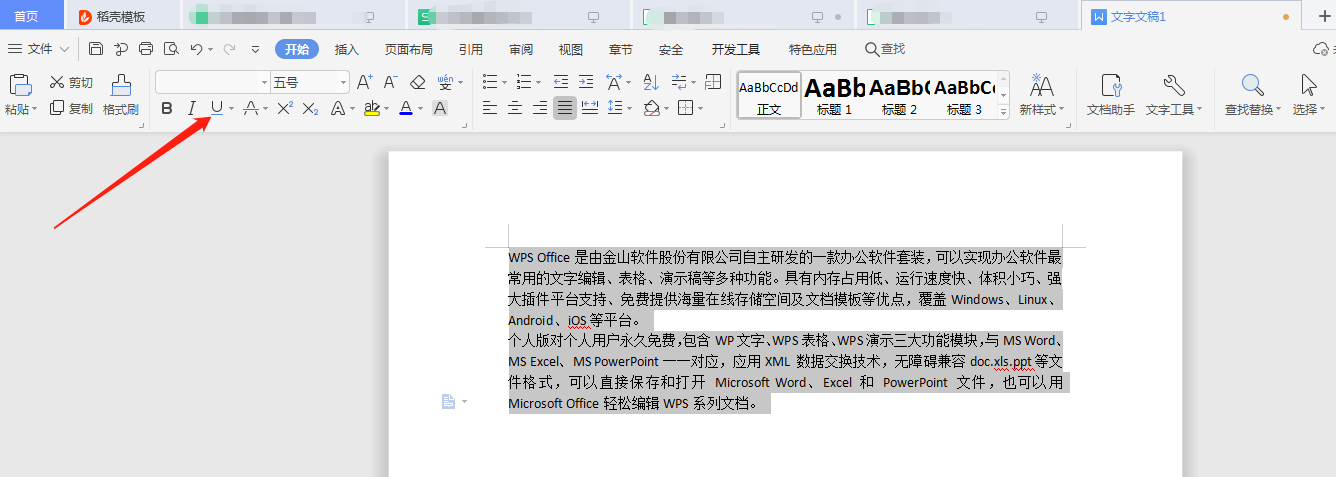Screen dimensions: 1336x477
Task: Expand the styles gallery more arrow
Action: click(1004, 113)
